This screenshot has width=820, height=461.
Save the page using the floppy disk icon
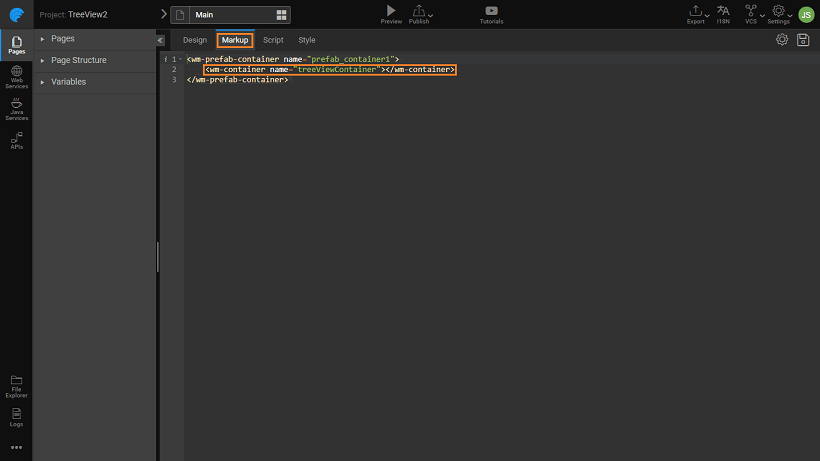(802, 40)
